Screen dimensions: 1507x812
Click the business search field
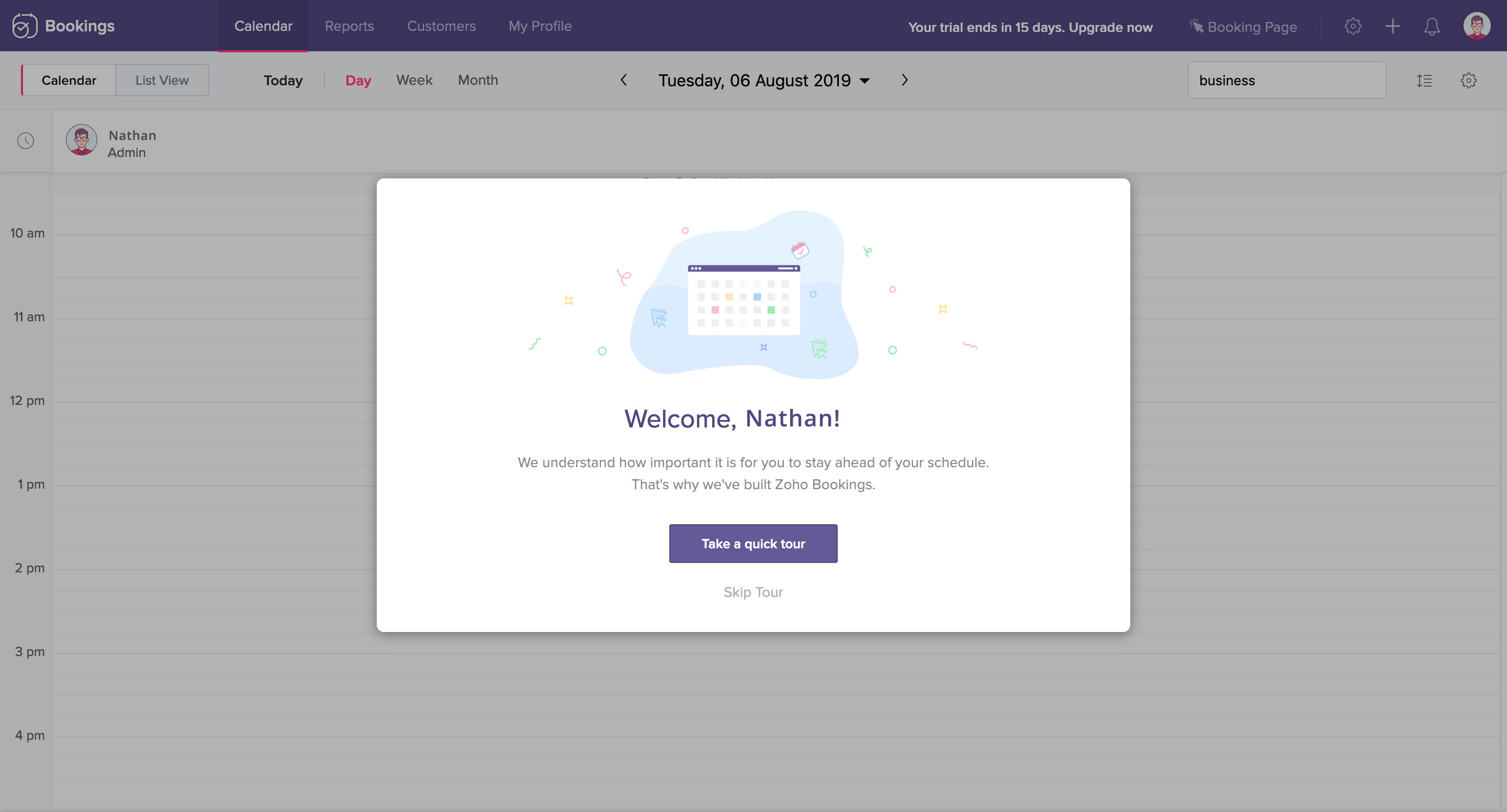pos(1286,81)
